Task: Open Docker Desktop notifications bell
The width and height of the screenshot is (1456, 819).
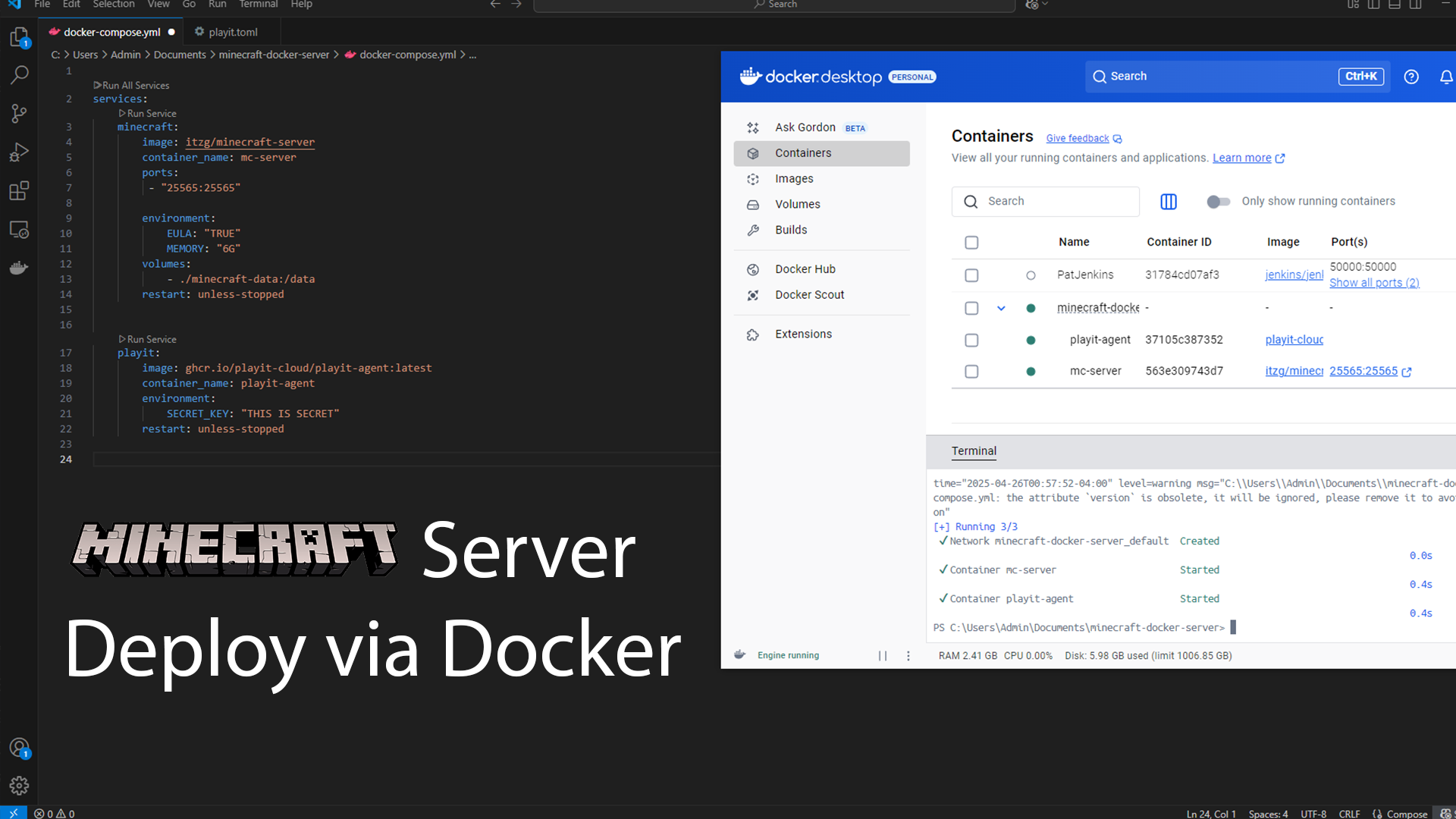Action: point(1446,77)
